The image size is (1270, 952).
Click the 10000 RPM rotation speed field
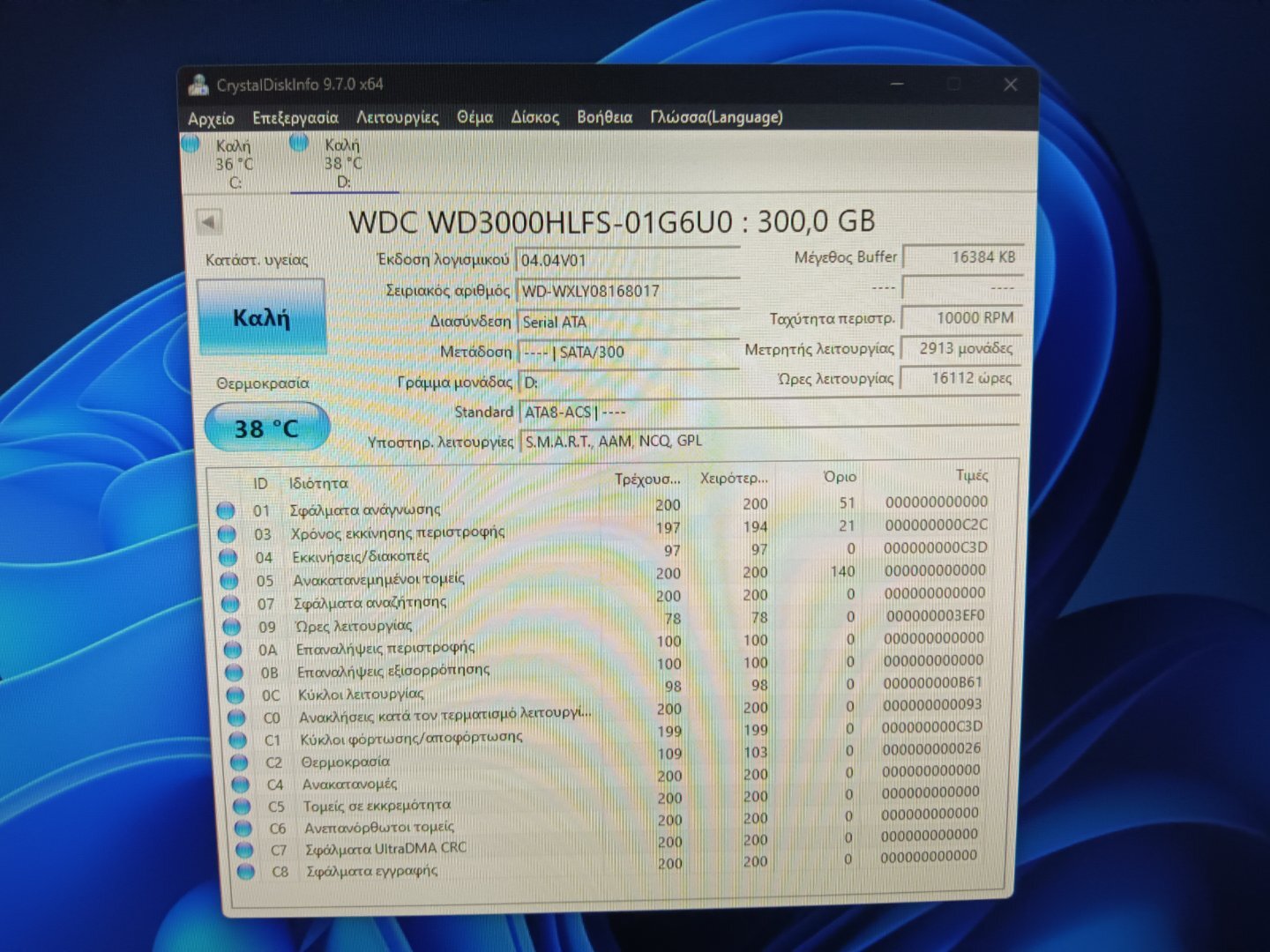pyautogui.click(x=961, y=317)
